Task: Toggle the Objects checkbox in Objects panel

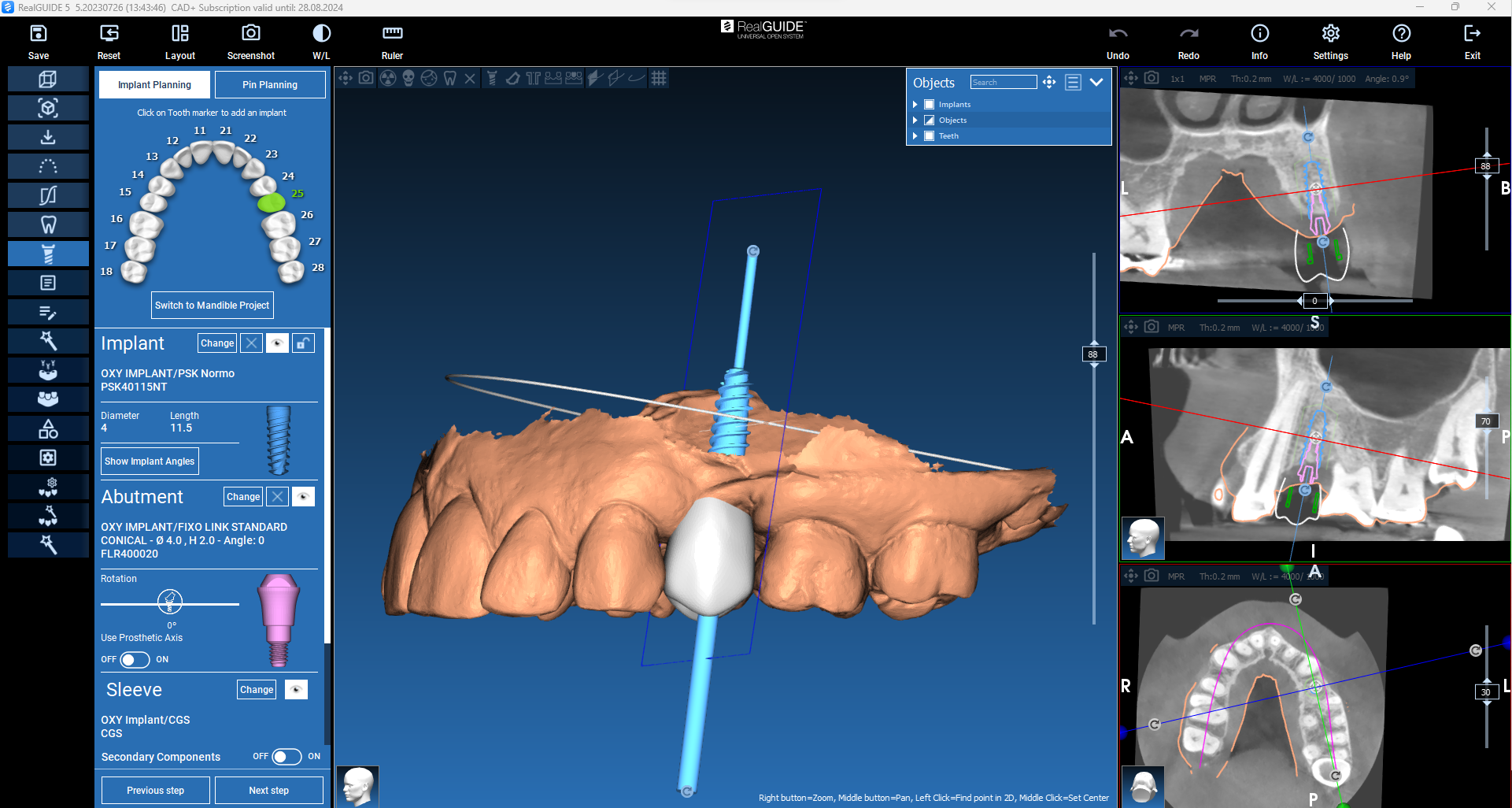Action: coord(929,120)
